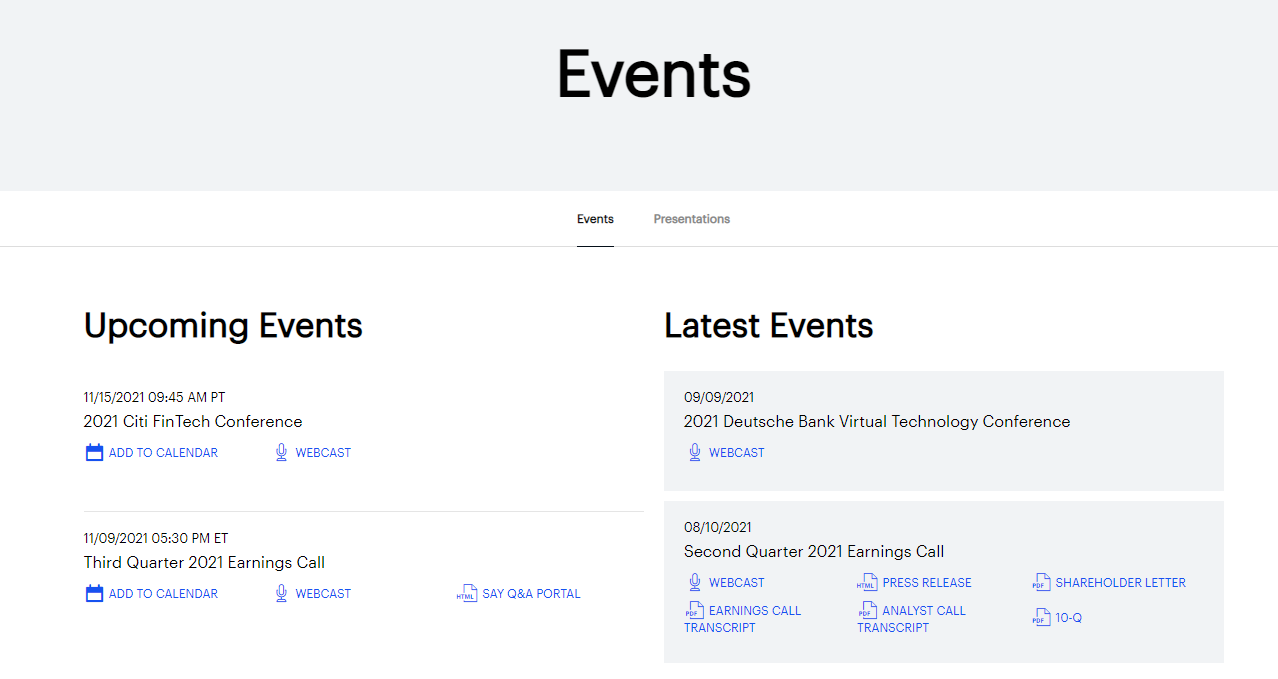Viewport: 1278px width, 679px height.
Task: Open the 10-Q document link
Action: (1057, 618)
